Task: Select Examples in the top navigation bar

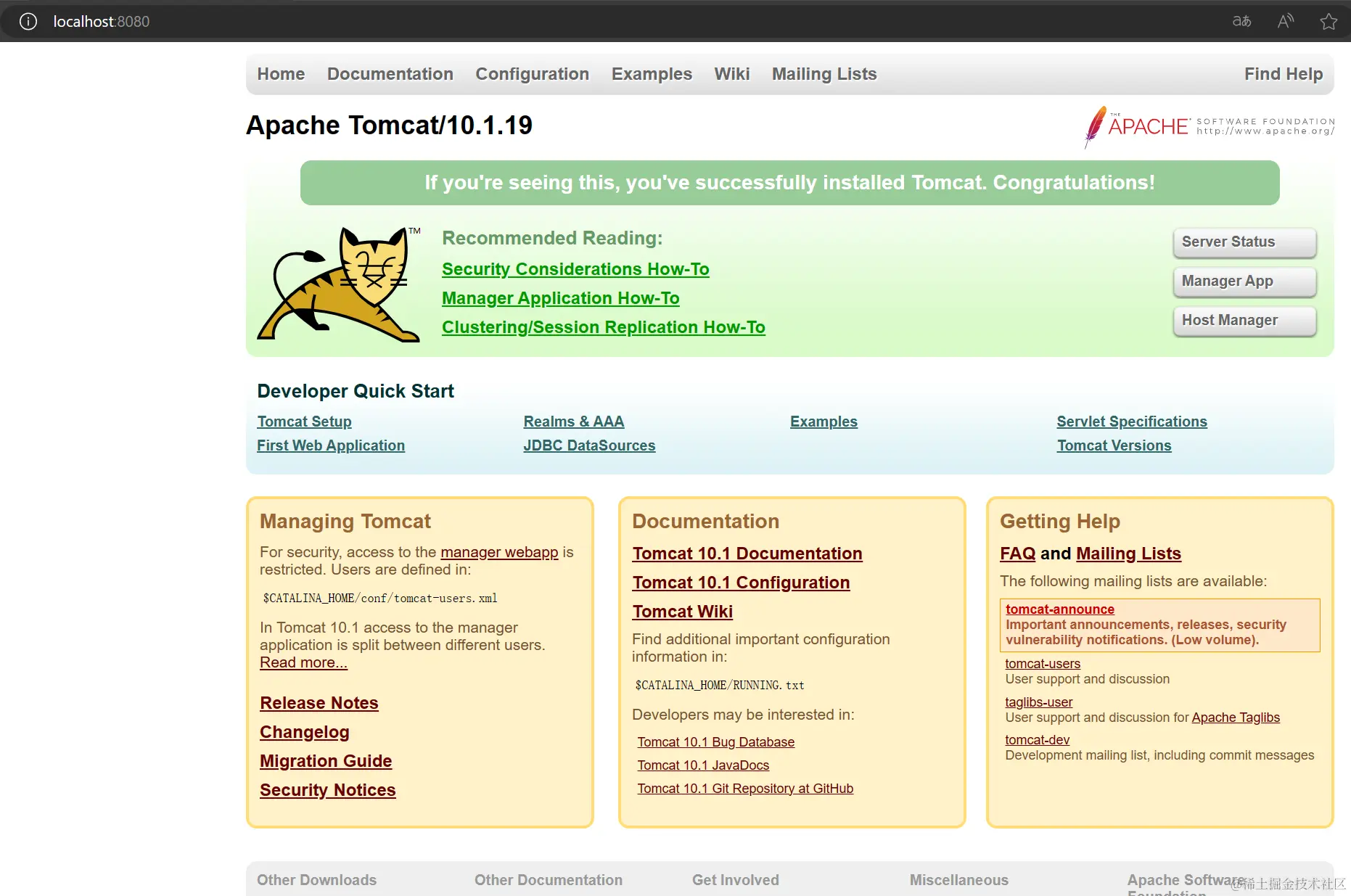Action: [x=652, y=74]
